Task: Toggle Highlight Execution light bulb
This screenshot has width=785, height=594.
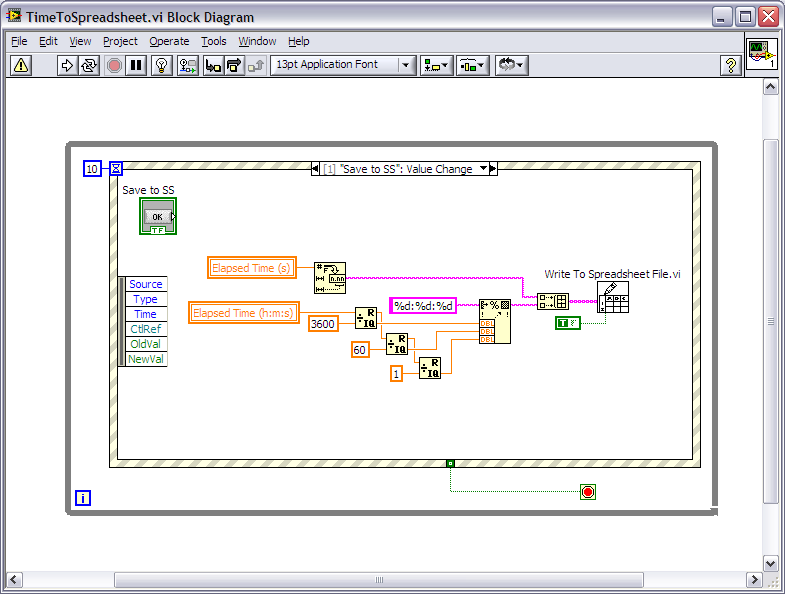Action: point(162,66)
